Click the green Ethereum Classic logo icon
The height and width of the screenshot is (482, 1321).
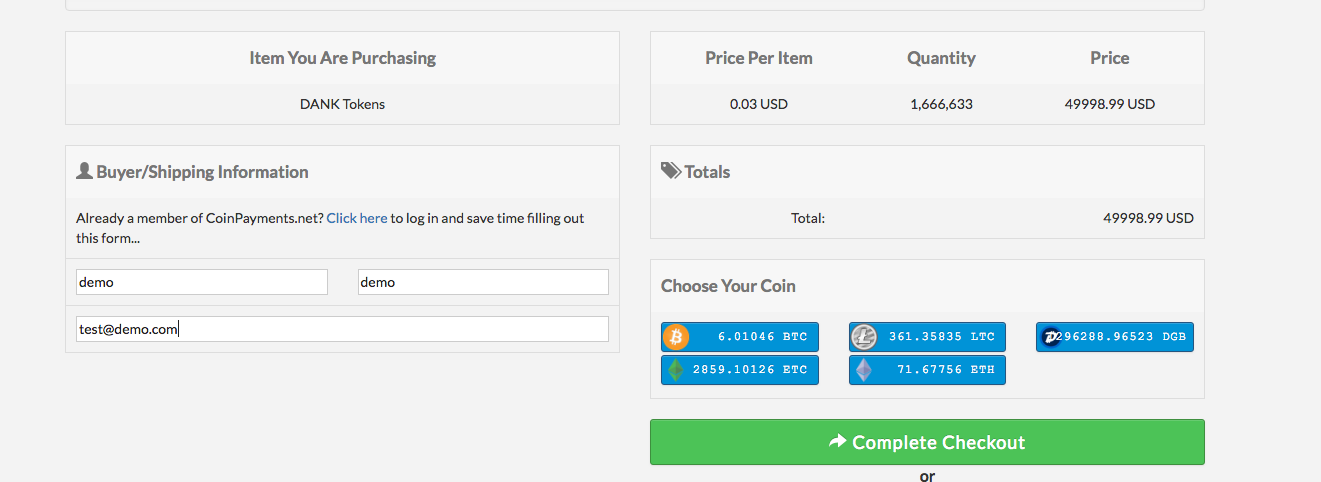pos(676,370)
